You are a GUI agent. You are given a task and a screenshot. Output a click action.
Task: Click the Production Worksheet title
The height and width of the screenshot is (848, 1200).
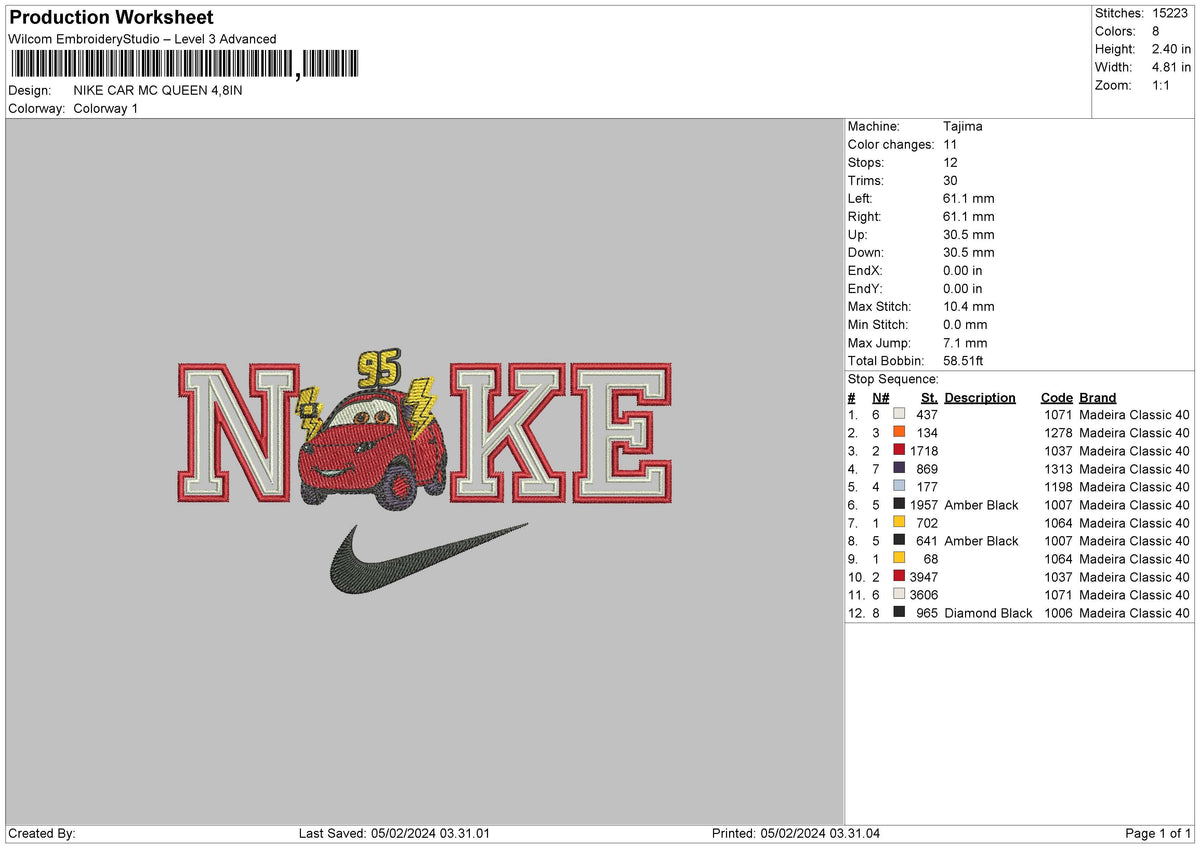(111, 18)
